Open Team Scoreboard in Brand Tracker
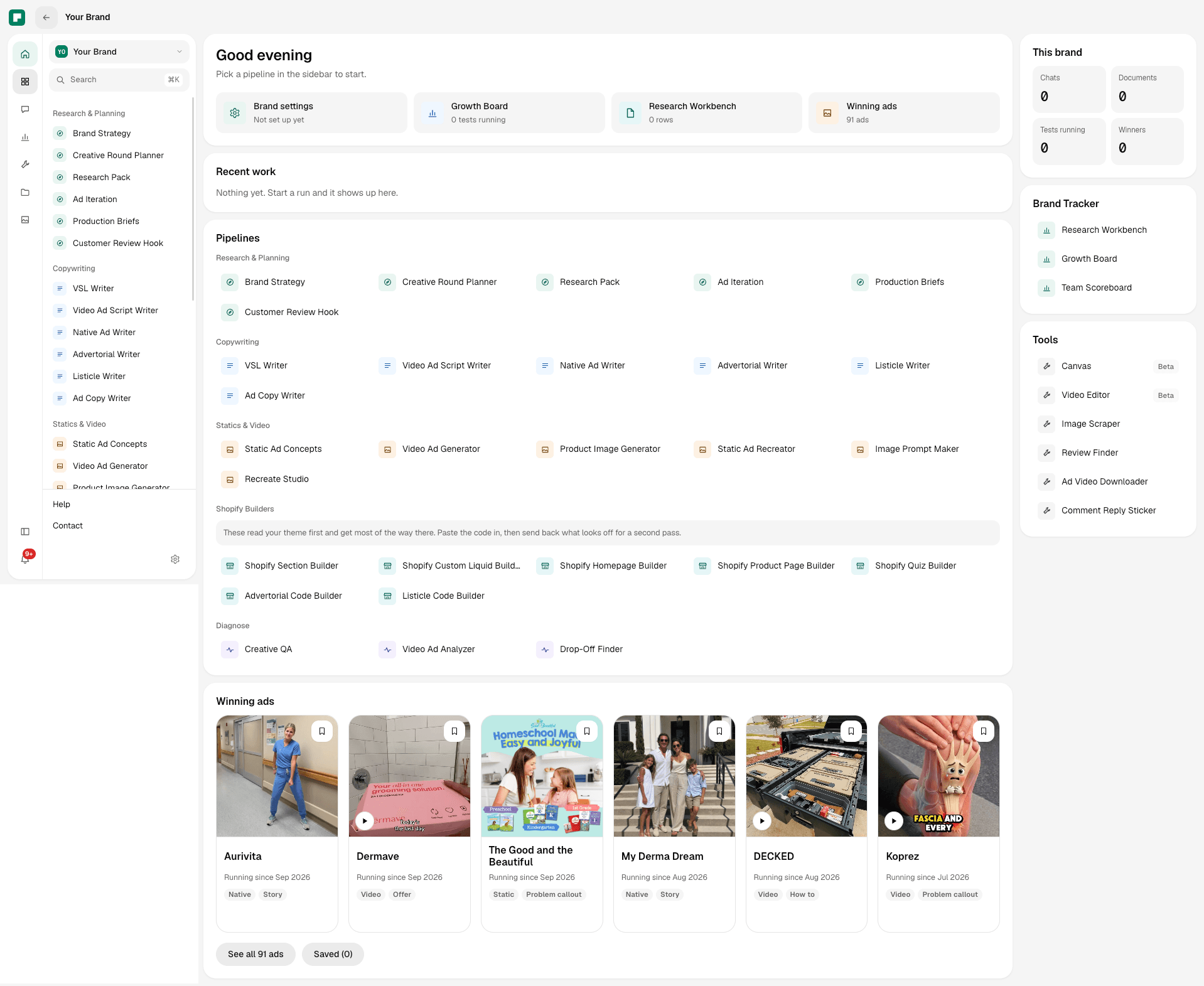Image resolution: width=1204 pixels, height=986 pixels. pos(1108,288)
